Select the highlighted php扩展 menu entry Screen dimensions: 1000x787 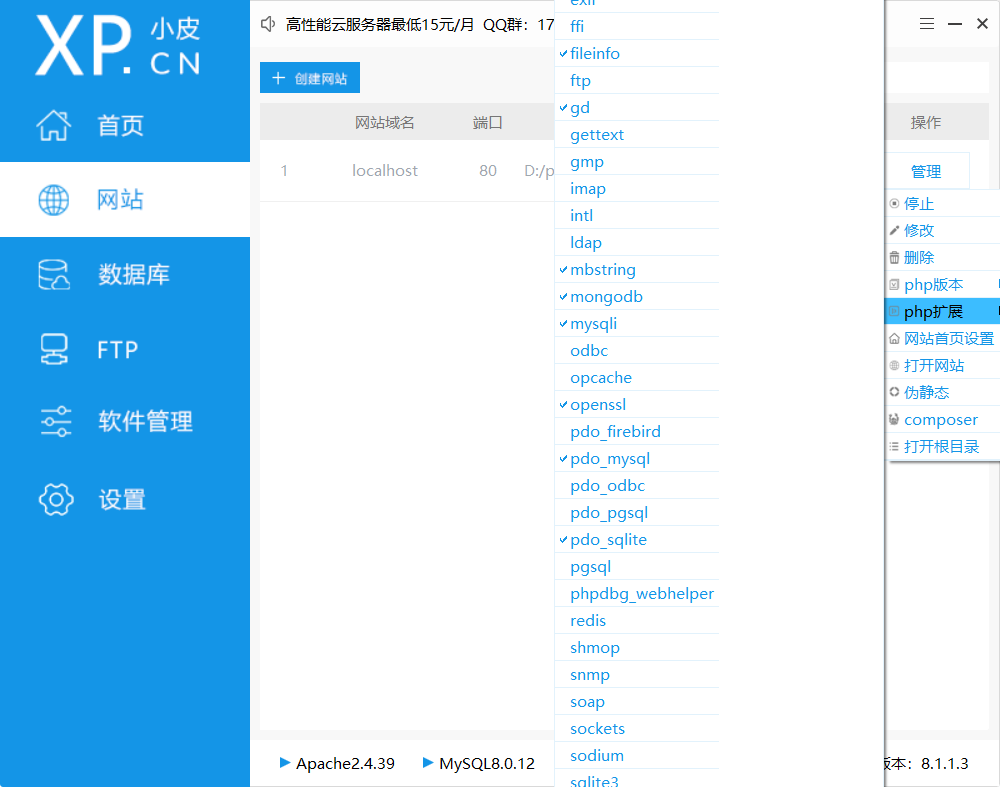coord(943,311)
